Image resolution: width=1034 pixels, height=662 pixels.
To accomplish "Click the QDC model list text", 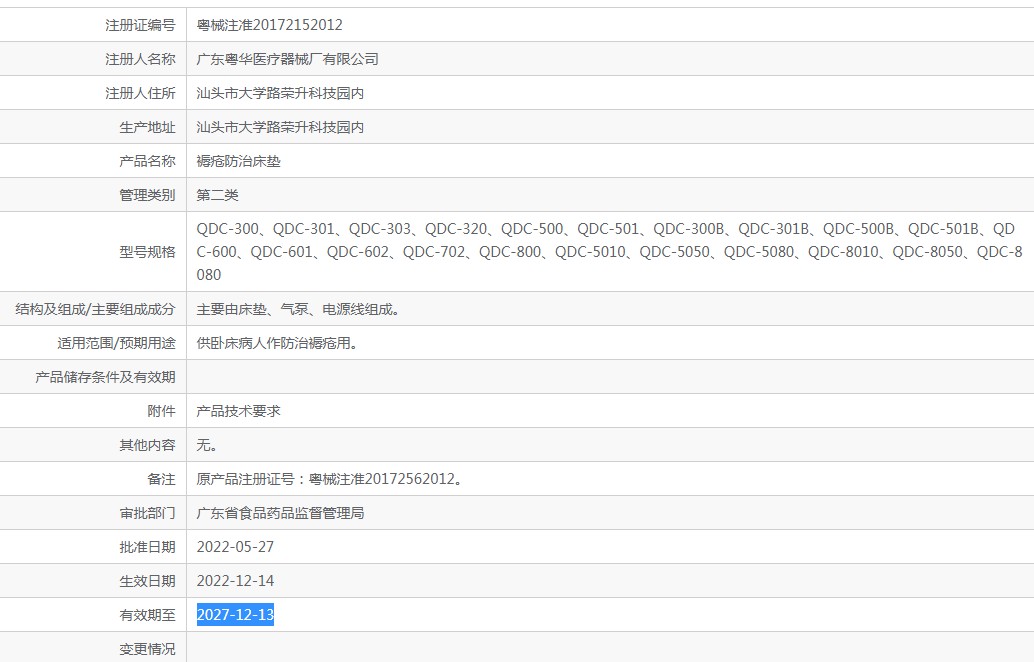I will 609,252.
